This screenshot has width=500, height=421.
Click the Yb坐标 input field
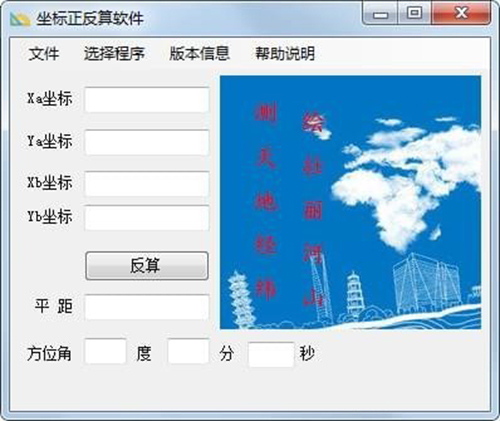pyautogui.click(x=147, y=218)
